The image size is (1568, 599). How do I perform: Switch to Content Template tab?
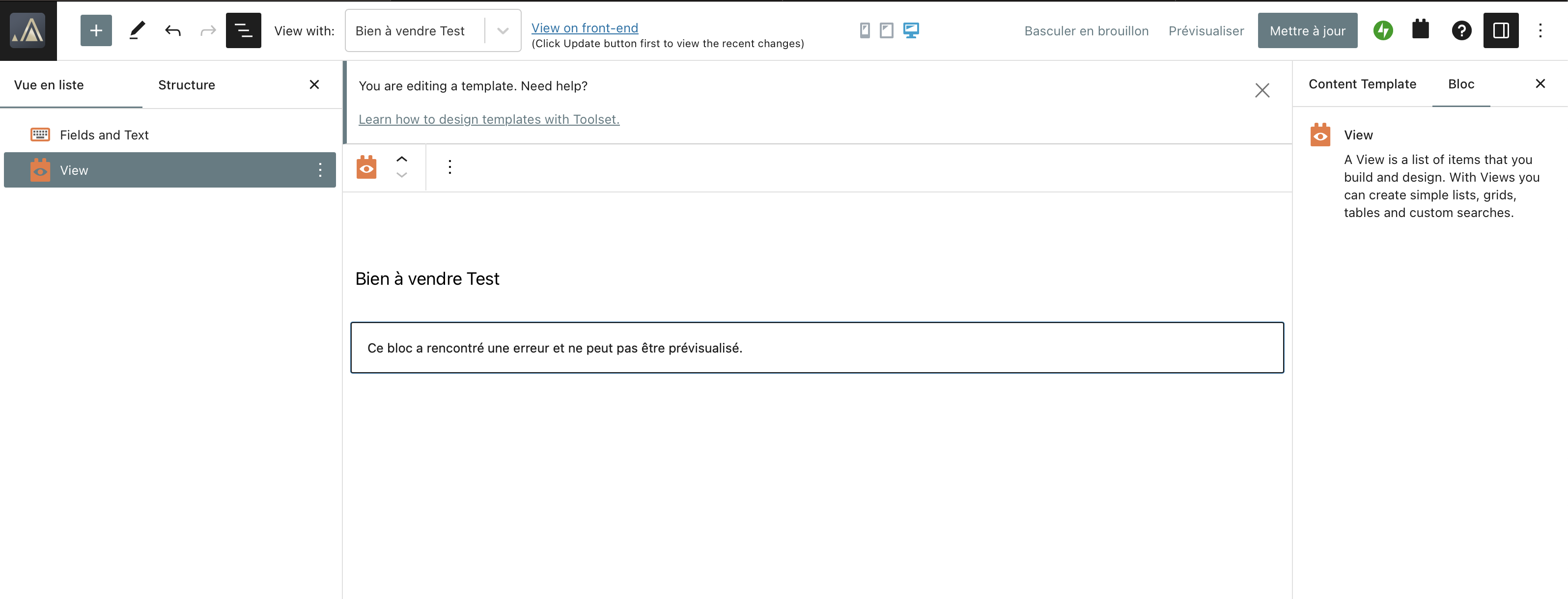pyautogui.click(x=1362, y=84)
